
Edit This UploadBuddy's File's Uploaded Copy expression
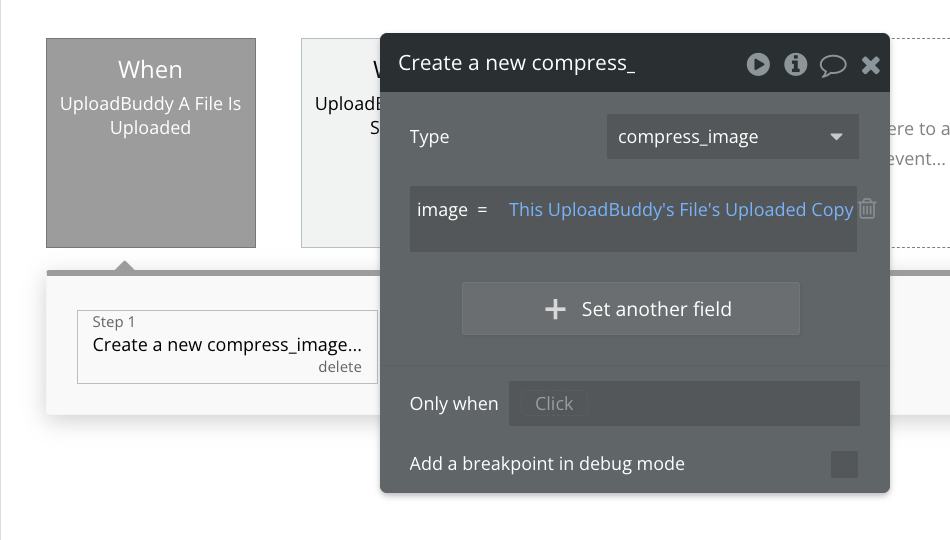point(680,210)
